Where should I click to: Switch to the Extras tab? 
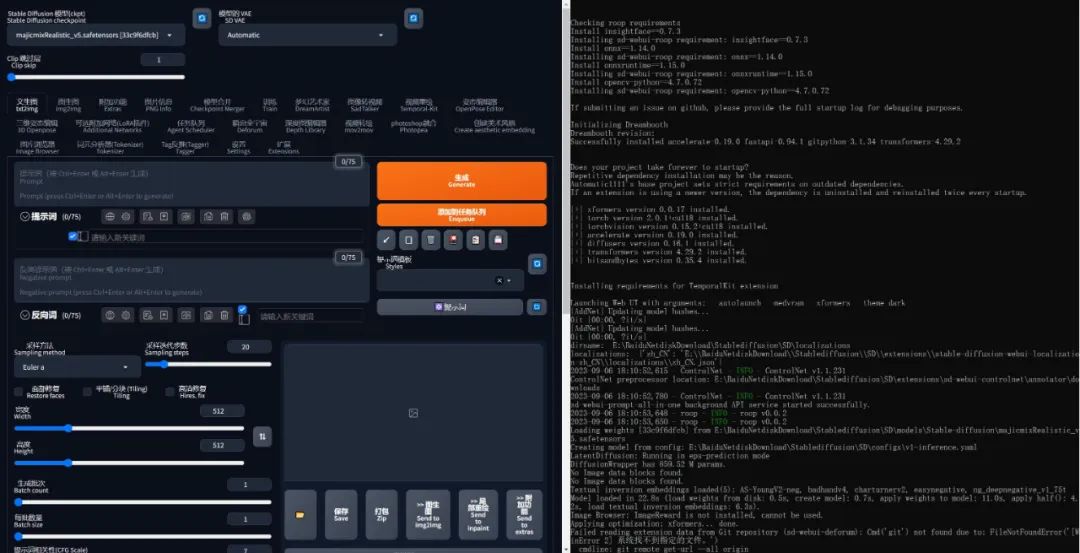[112, 105]
